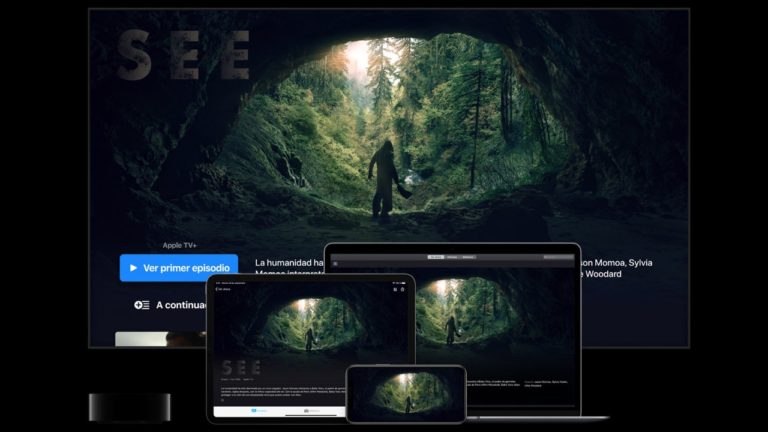Select the second tab in the MacBook toolbar
Viewport: 768px width, 432px height.
(x=452, y=257)
